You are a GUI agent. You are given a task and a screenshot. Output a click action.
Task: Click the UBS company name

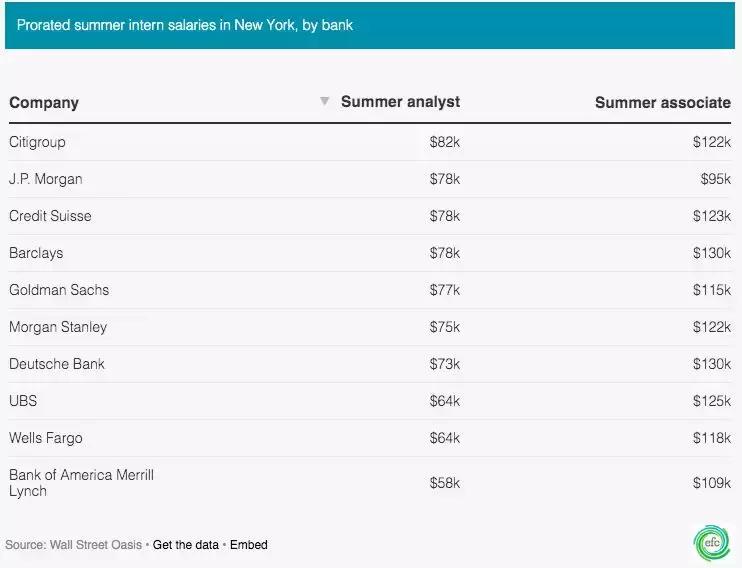[x=24, y=401]
